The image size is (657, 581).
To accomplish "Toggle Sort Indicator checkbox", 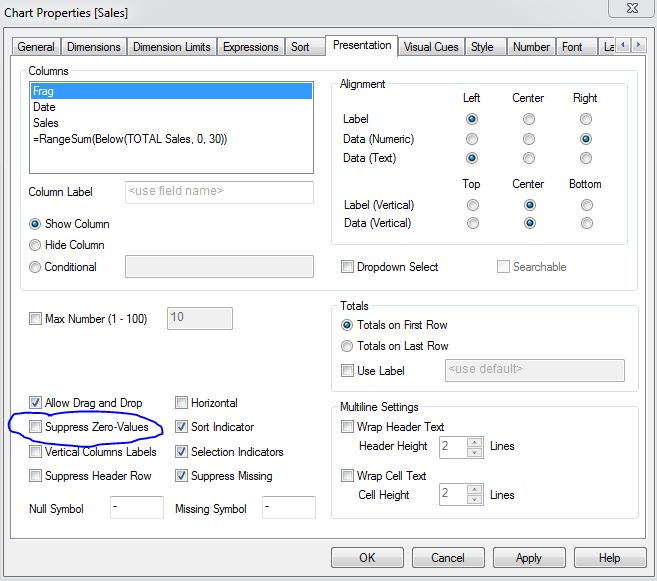I will [x=181, y=427].
